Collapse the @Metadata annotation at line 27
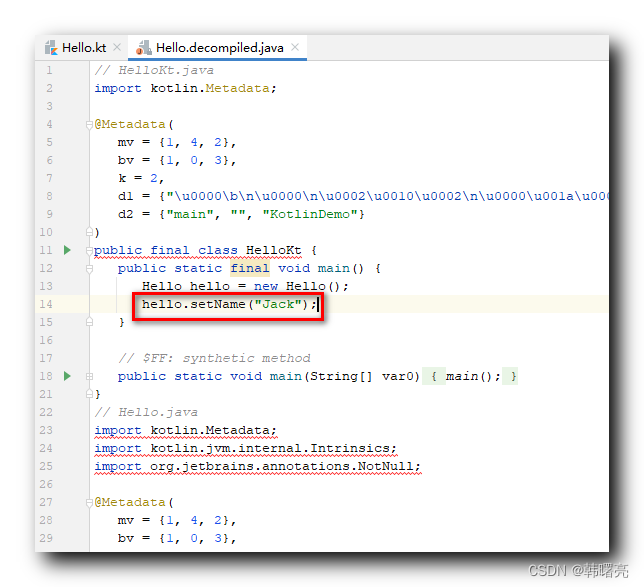Viewport: 644px width, 587px height. (x=89, y=502)
